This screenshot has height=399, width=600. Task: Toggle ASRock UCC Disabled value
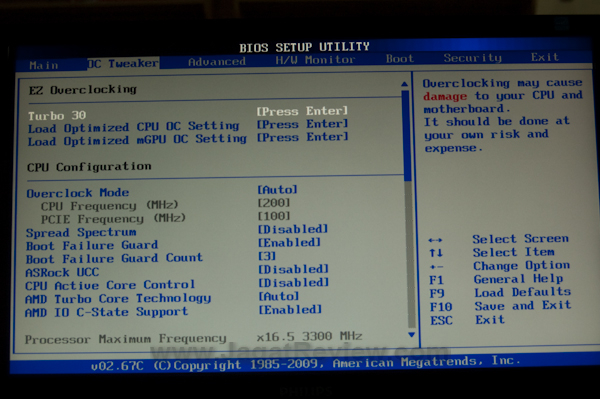293,269
